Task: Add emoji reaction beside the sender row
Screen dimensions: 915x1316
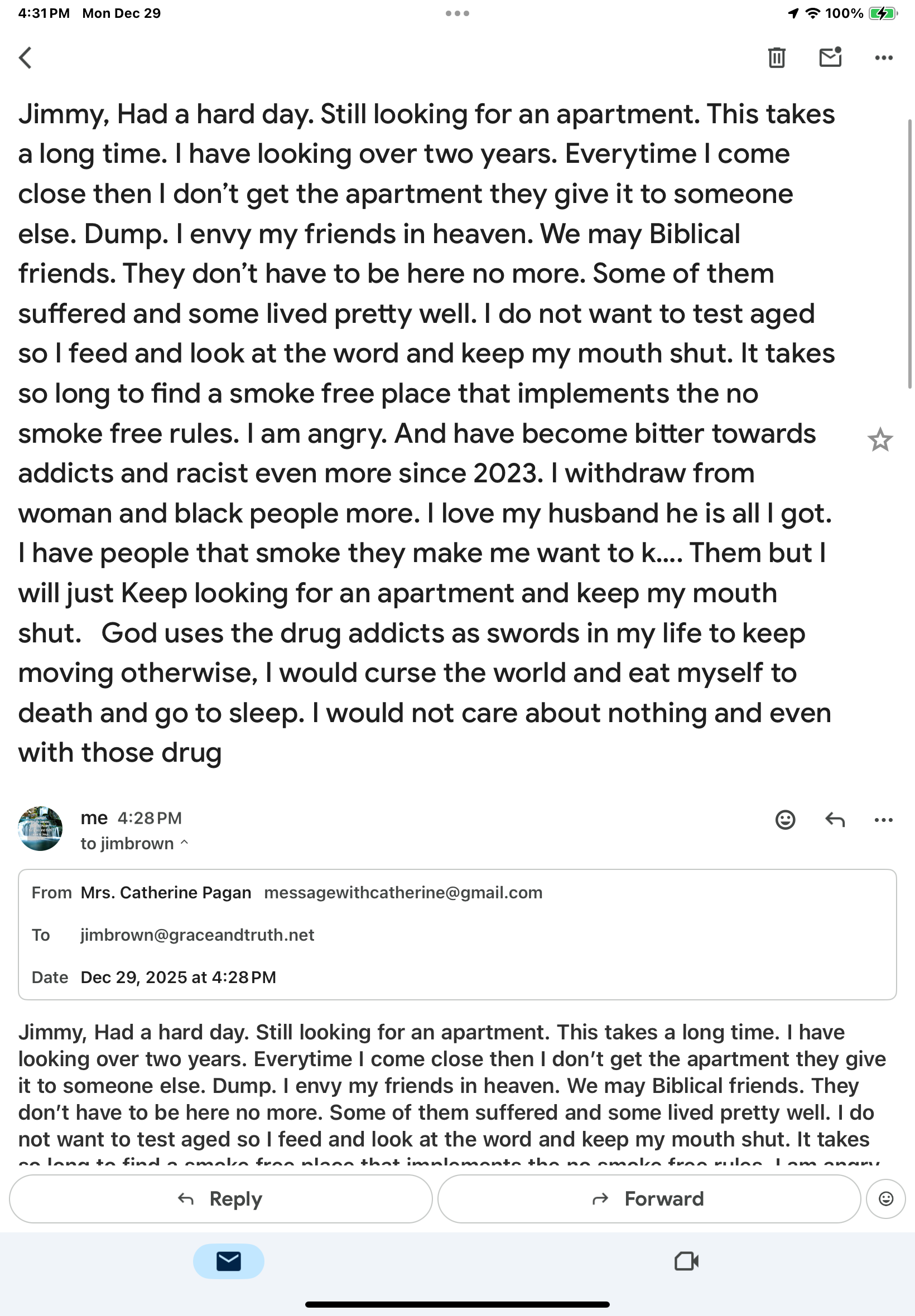Action: (785, 820)
